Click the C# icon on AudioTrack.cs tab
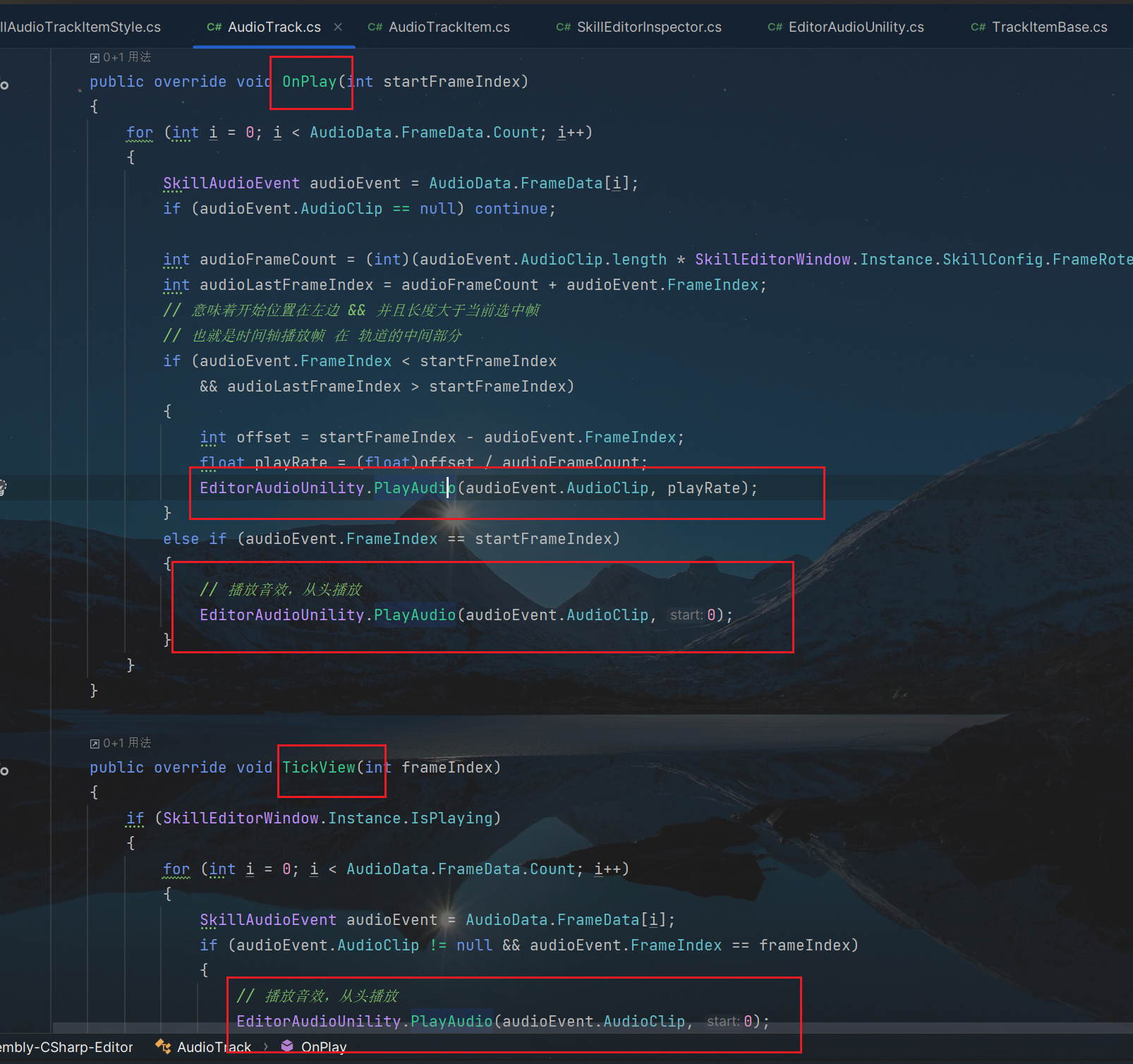The width and height of the screenshot is (1133, 1064). point(214,28)
